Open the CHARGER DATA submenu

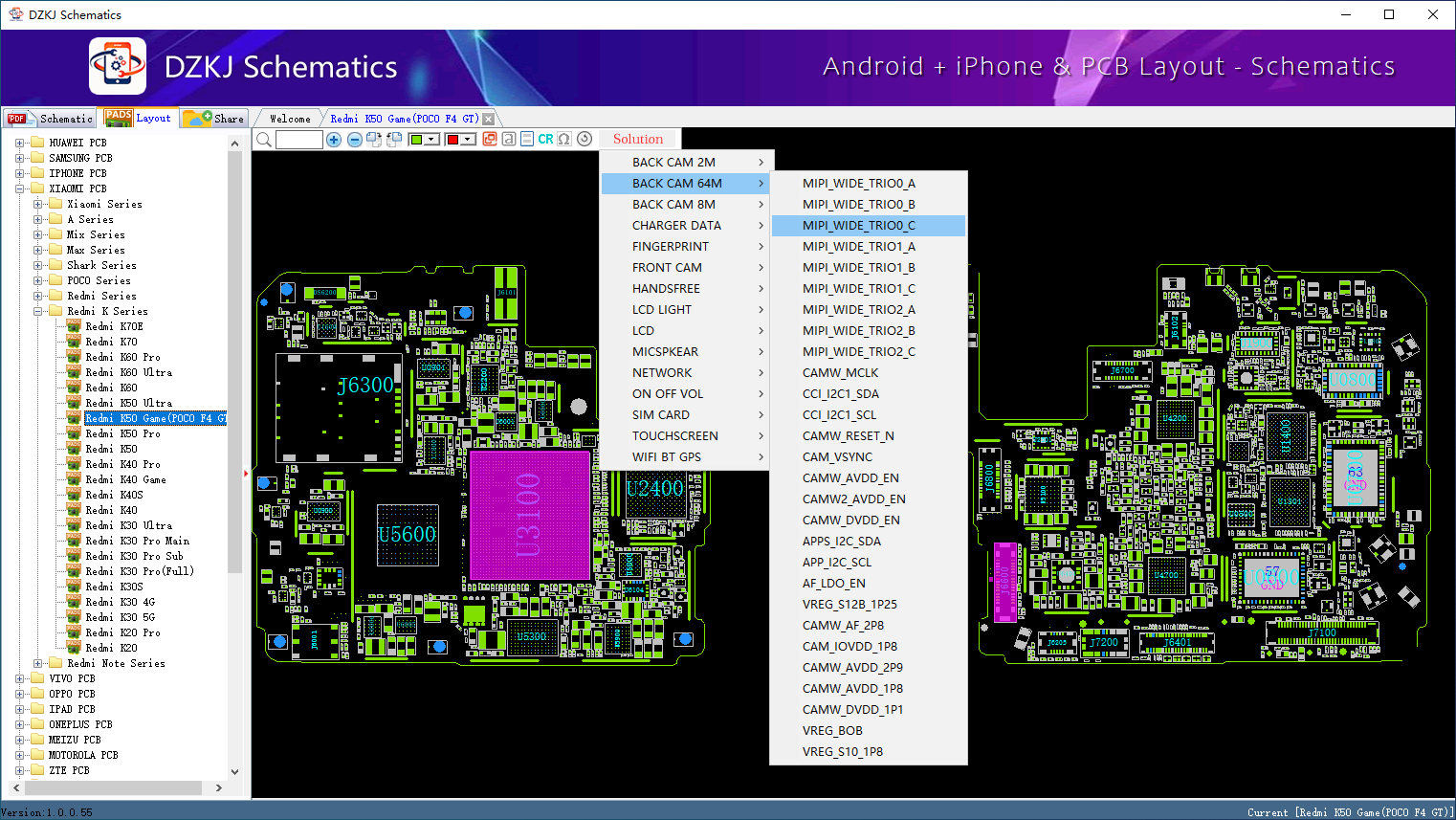[x=676, y=226]
